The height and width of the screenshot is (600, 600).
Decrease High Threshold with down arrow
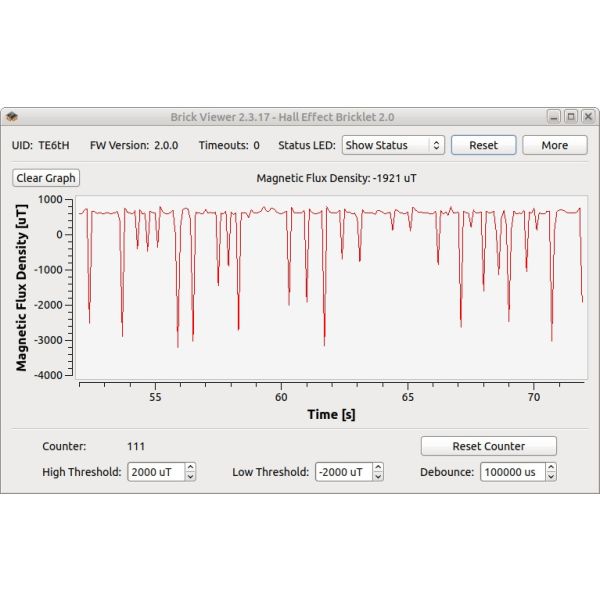[190, 476]
